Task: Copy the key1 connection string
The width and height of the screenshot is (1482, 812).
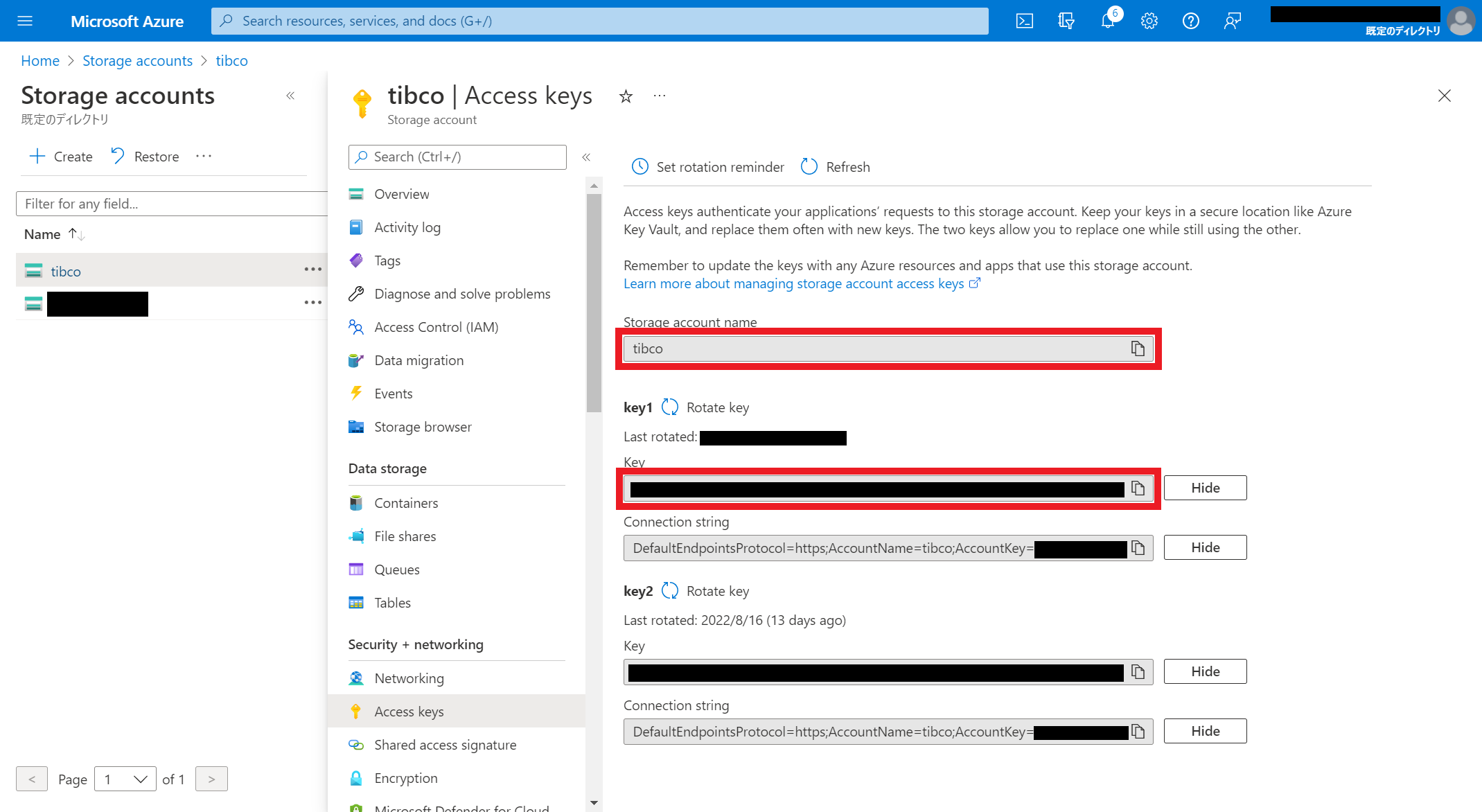Action: tap(1138, 548)
